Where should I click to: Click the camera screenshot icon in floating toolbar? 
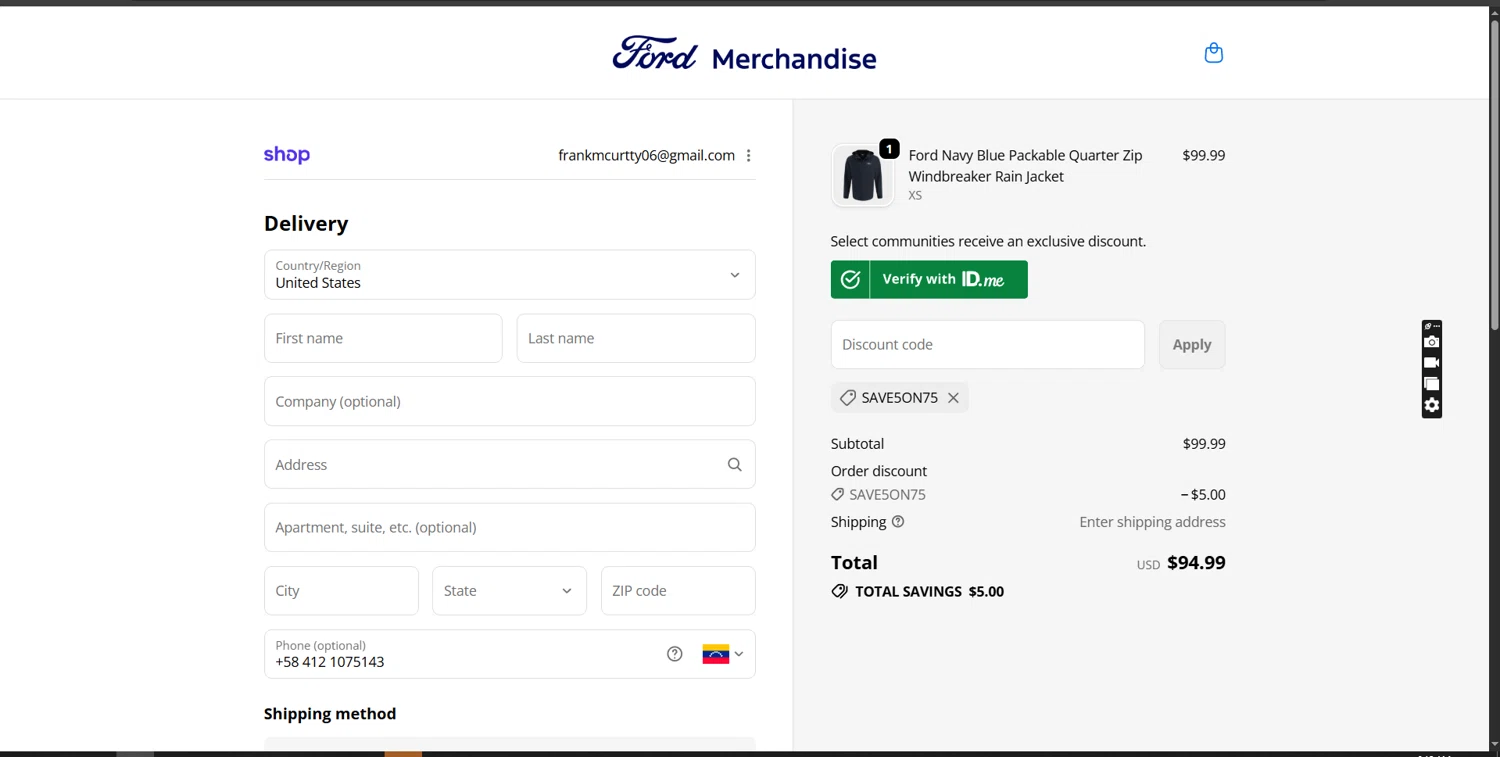[1432, 342]
